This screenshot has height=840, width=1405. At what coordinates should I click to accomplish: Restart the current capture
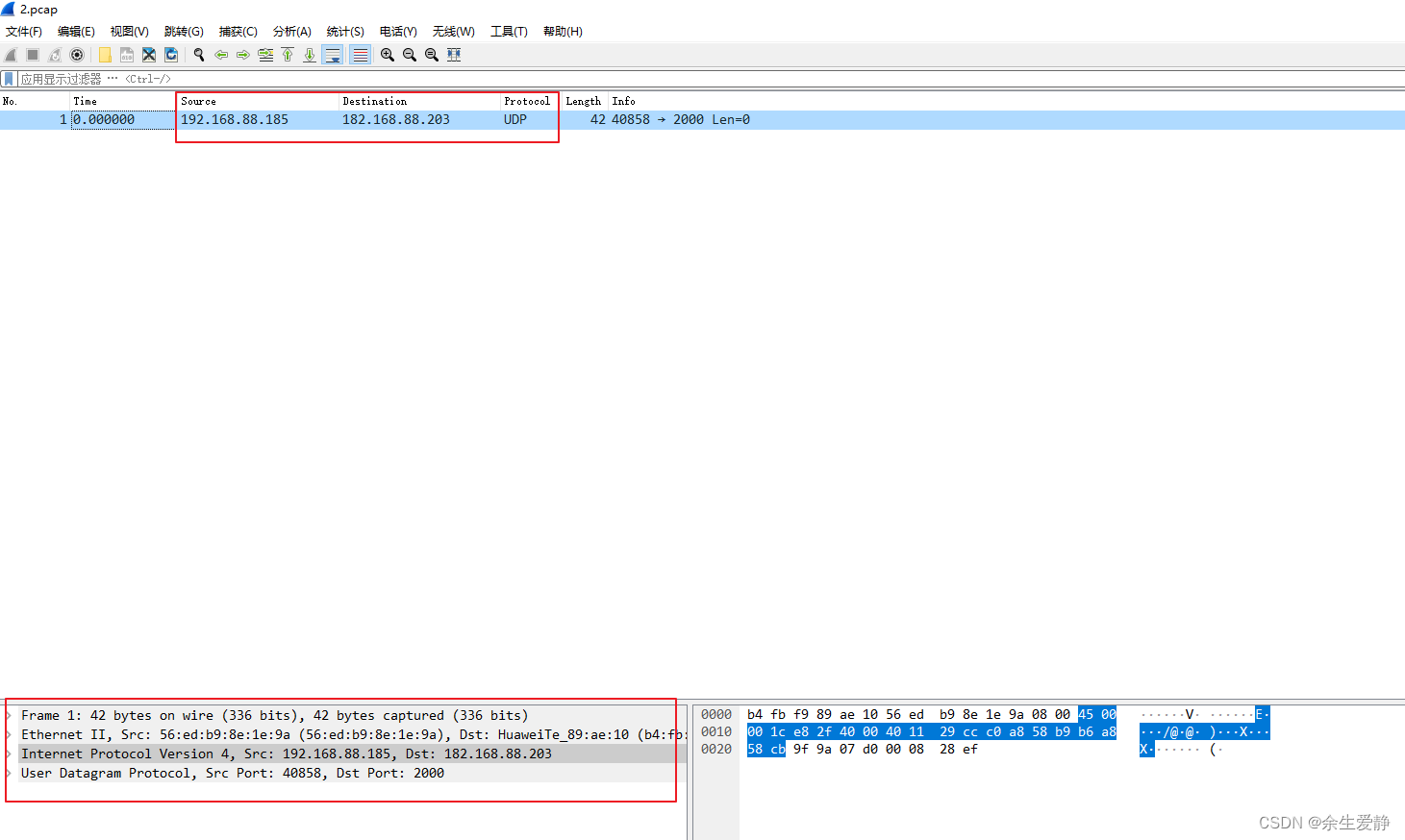[x=55, y=55]
